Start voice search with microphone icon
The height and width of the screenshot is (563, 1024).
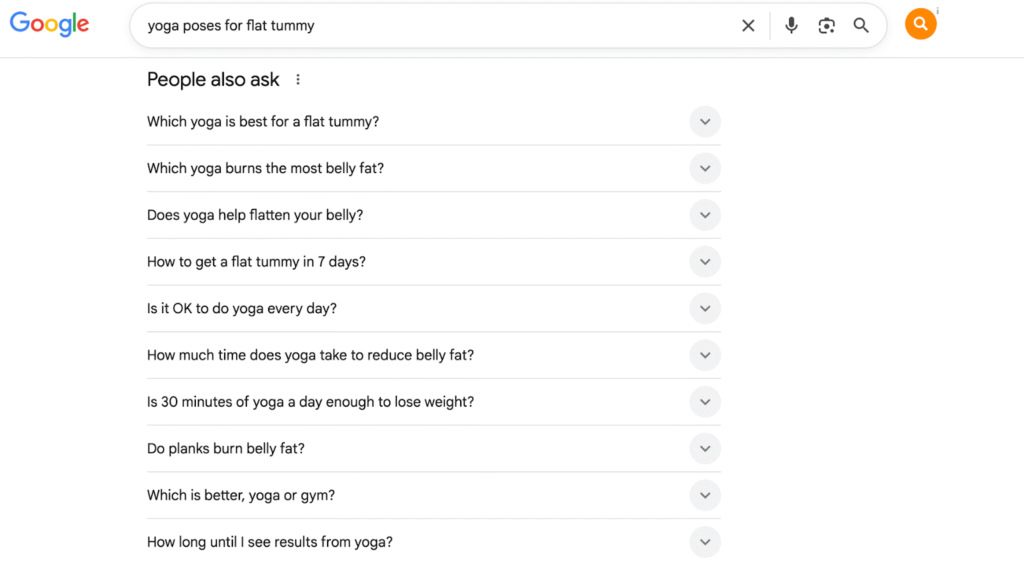pos(791,25)
